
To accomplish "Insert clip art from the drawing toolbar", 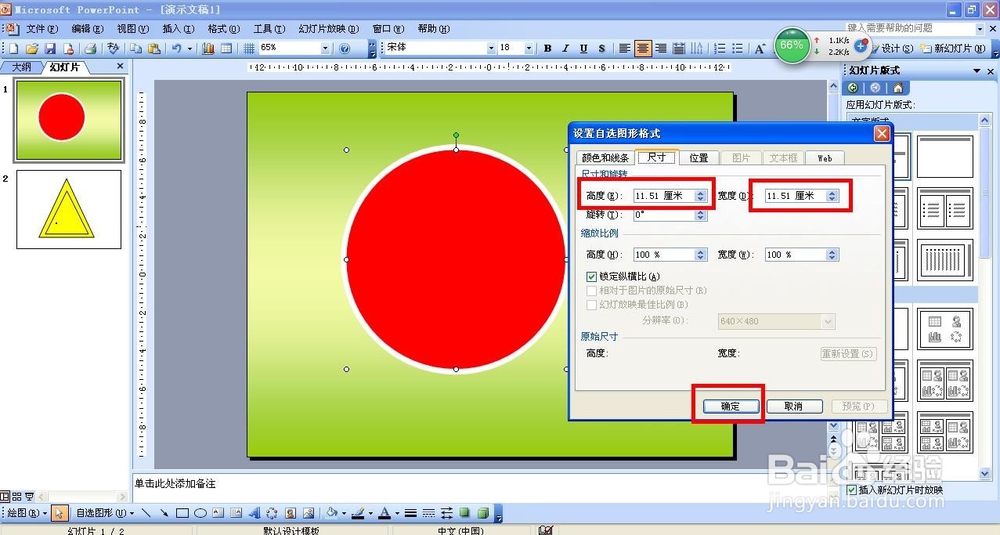I will pos(291,513).
